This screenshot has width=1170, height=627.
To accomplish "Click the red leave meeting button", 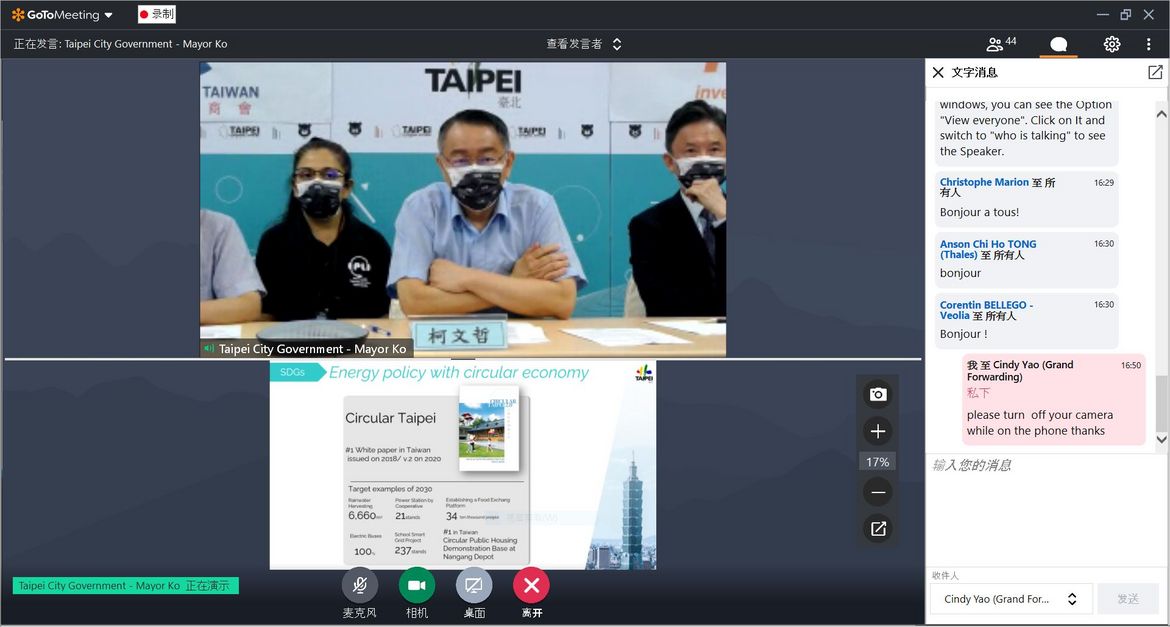I will click(531, 585).
